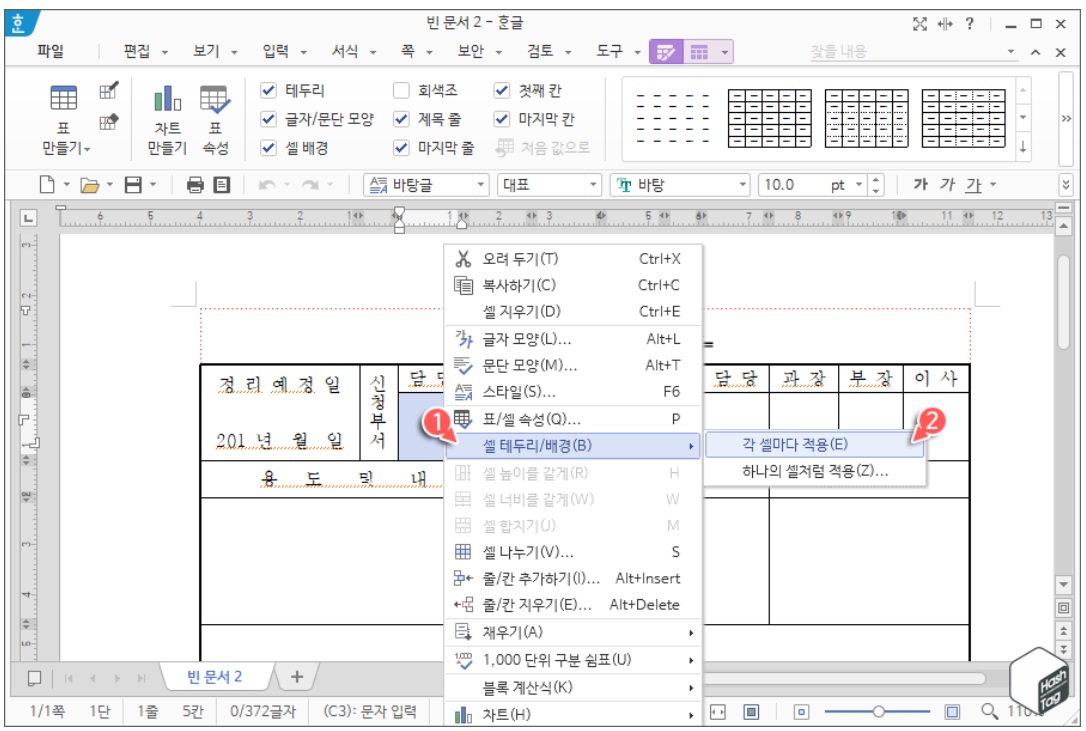Select 셀 테두리/배경(B) in context menu
The width and height of the screenshot is (1086, 731).
(572, 446)
